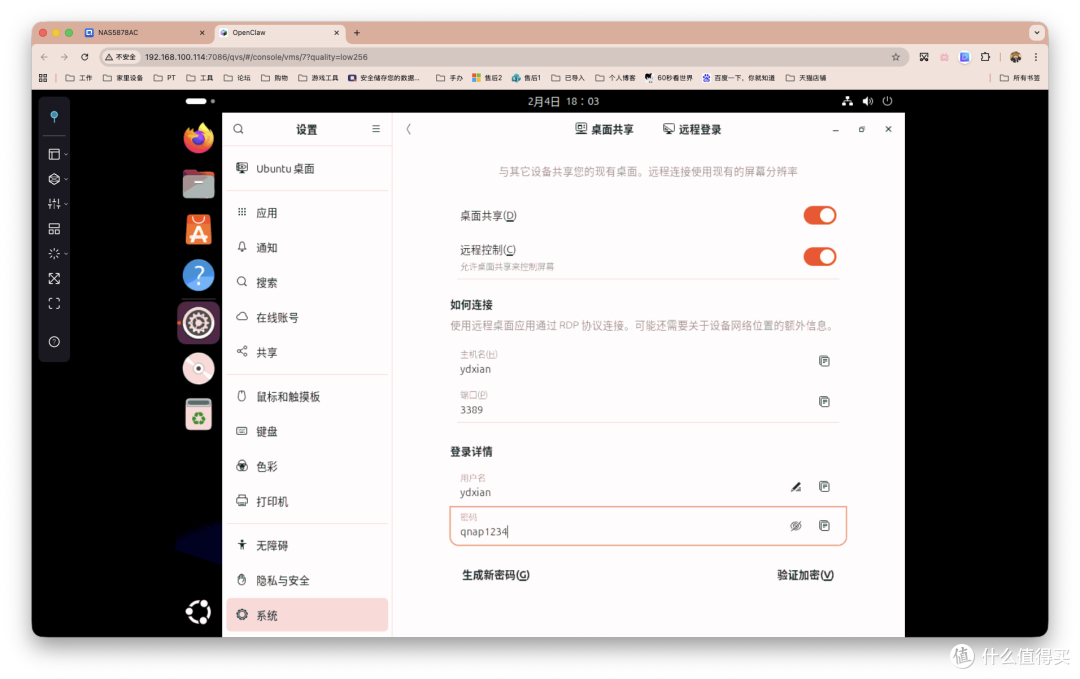Click the pin icon on the console toolbar

pos(54,116)
